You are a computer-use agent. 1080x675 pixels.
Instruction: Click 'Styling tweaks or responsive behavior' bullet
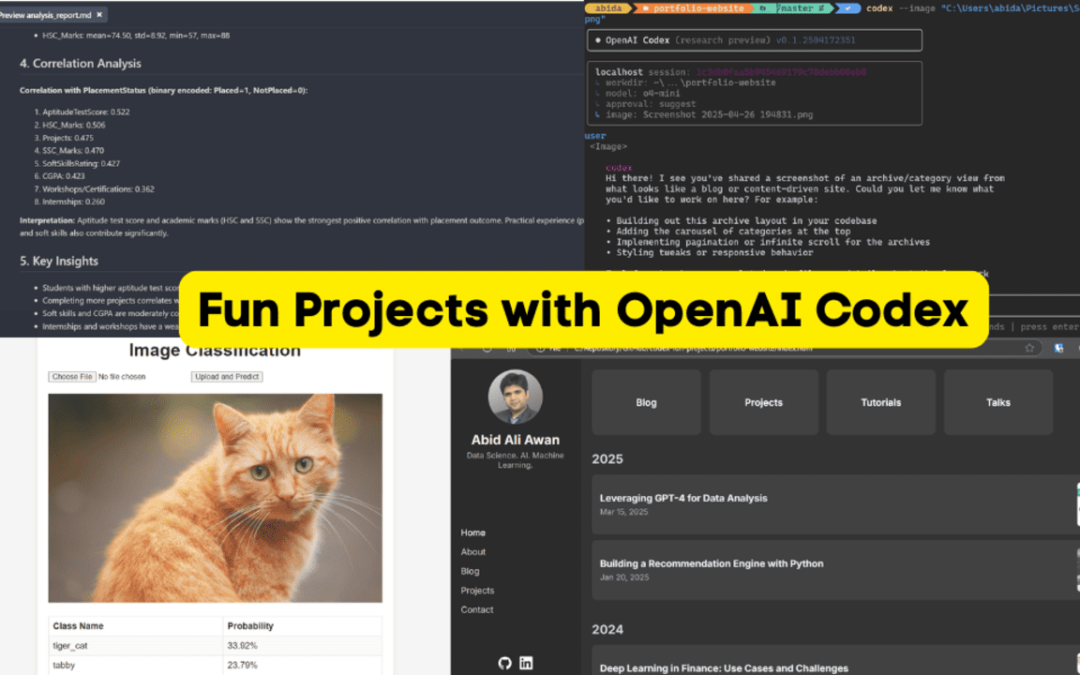(709, 253)
